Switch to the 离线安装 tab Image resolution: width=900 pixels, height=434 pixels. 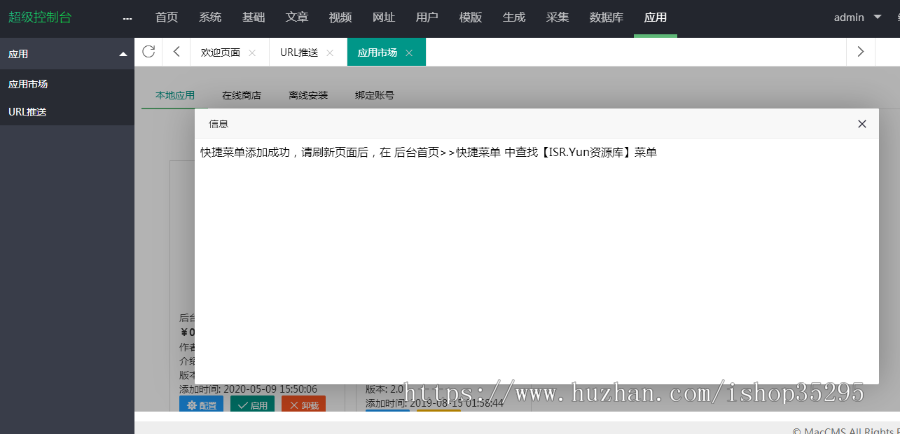click(308, 96)
